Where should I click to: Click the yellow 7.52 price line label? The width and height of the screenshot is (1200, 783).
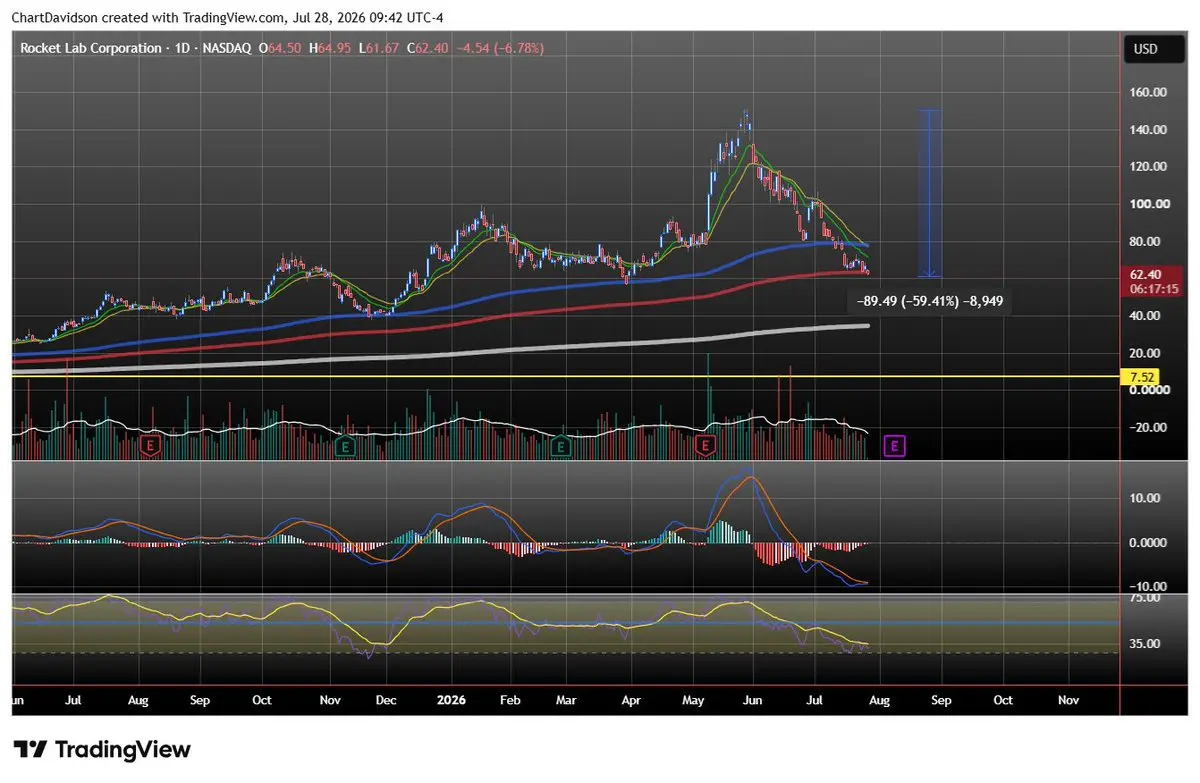(1143, 377)
